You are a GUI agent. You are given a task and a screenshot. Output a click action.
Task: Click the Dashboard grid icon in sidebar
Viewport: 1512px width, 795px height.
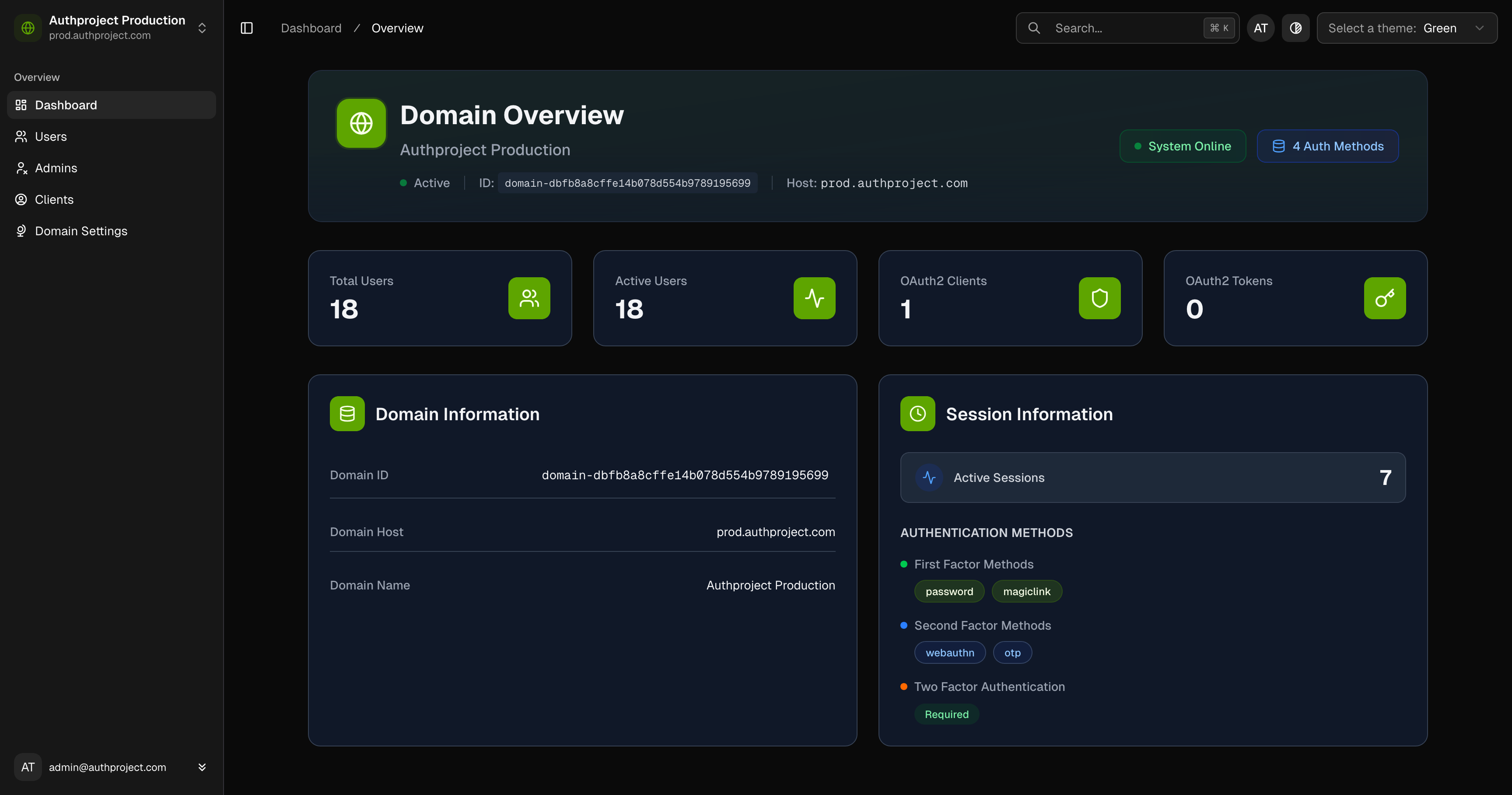[21, 105]
